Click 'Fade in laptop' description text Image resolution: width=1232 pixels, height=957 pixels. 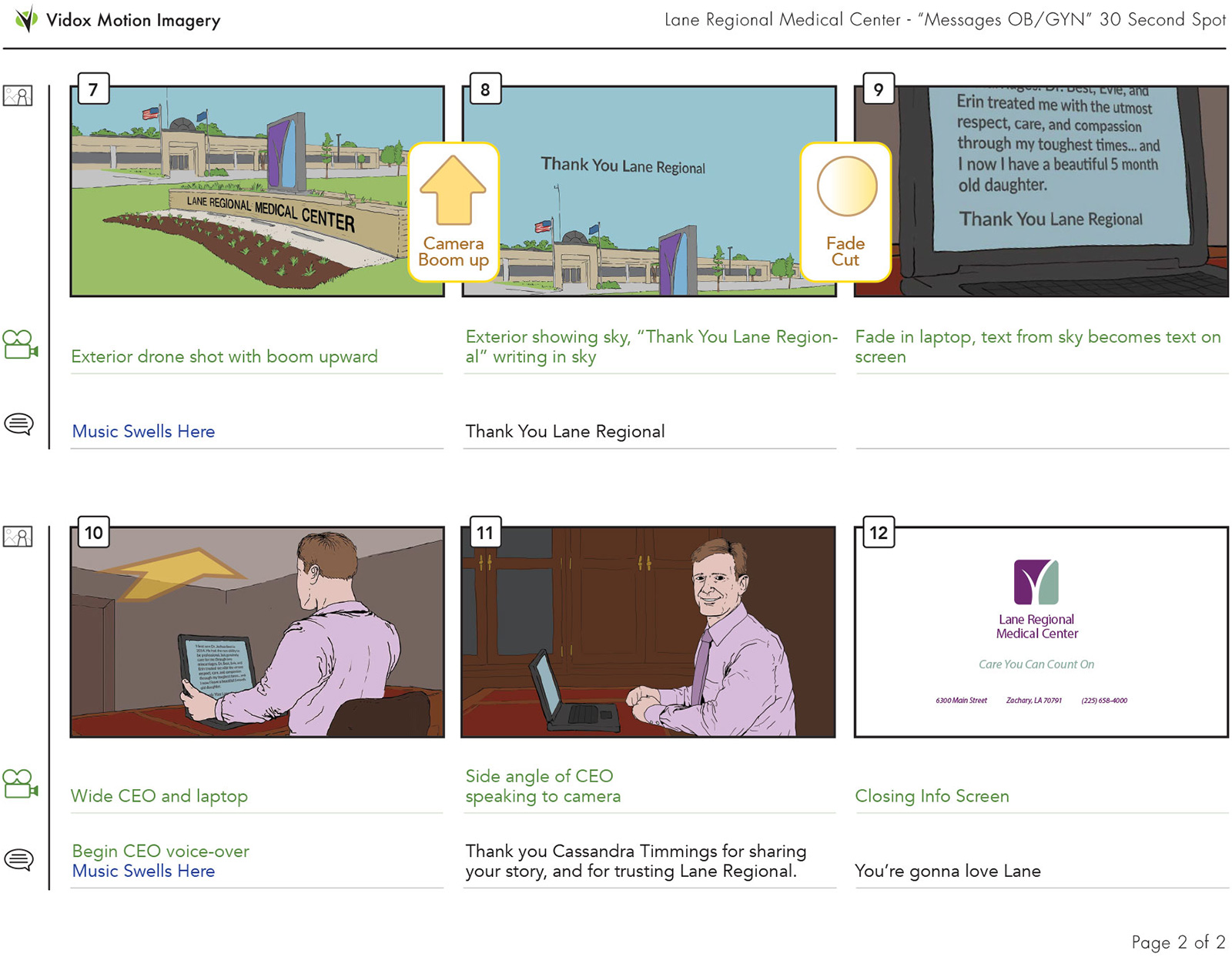click(1038, 346)
